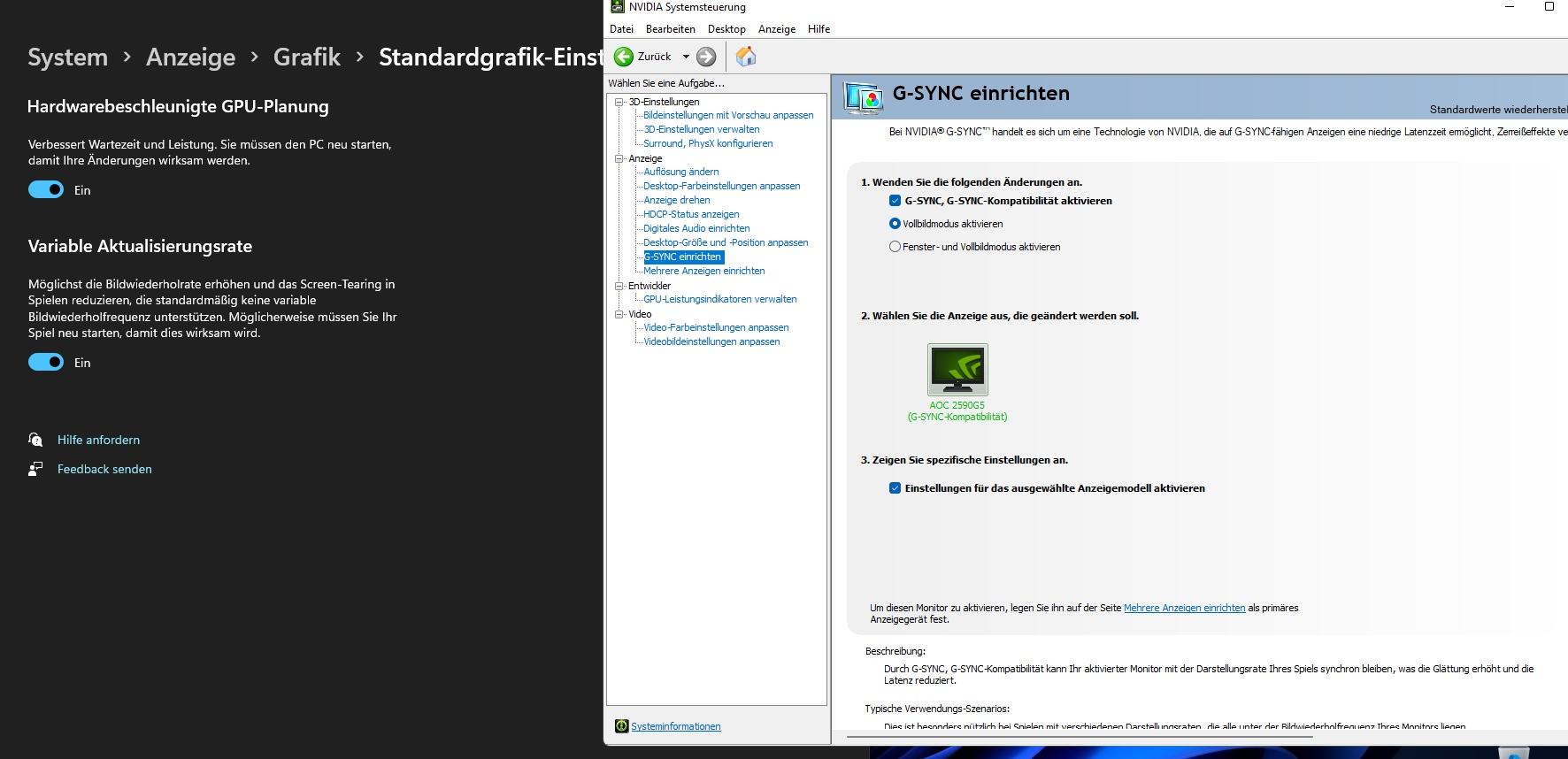Collapse the Anzeige tree node

click(x=619, y=158)
